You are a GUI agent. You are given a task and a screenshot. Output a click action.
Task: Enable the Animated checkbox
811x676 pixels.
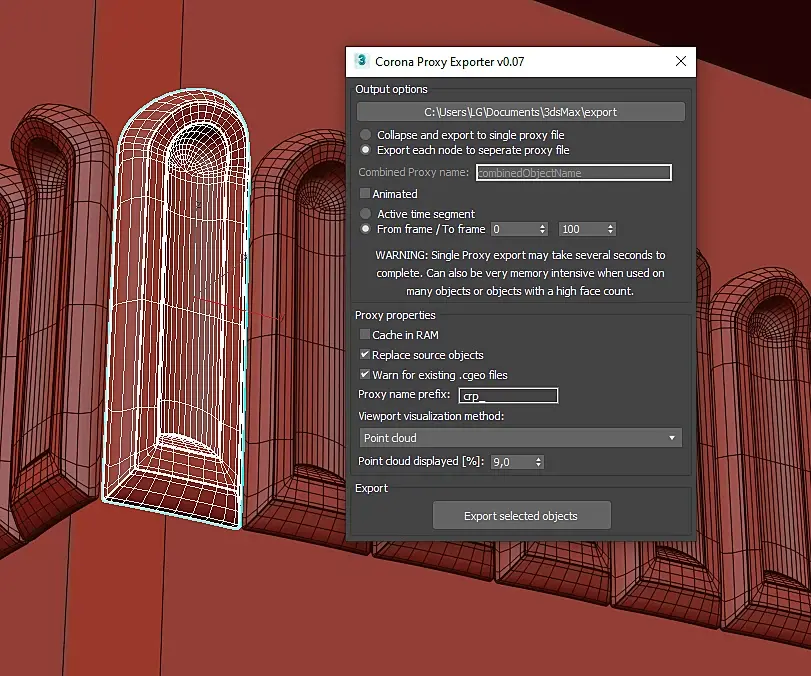365,193
